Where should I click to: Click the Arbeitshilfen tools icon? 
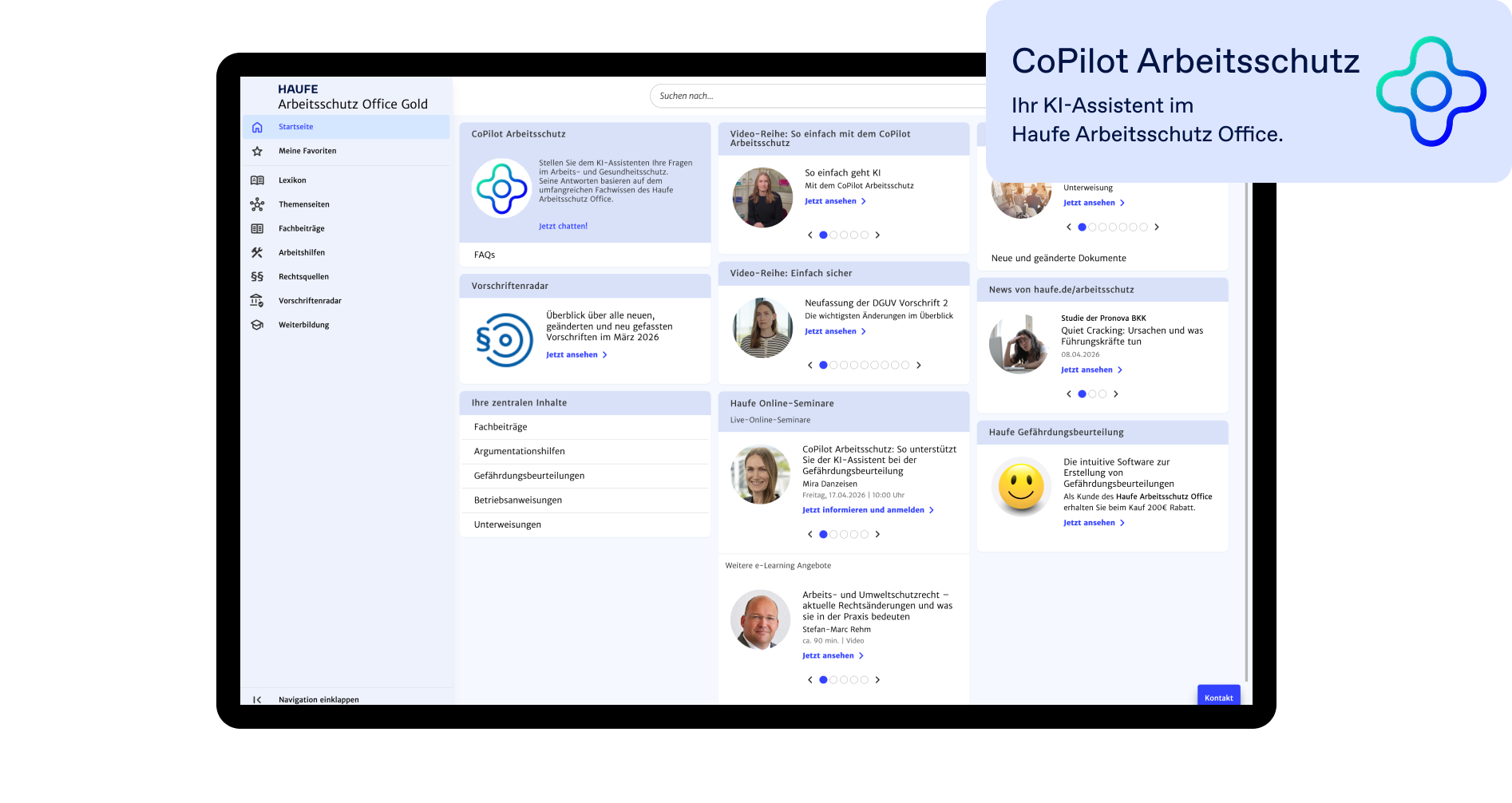[x=257, y=252]
